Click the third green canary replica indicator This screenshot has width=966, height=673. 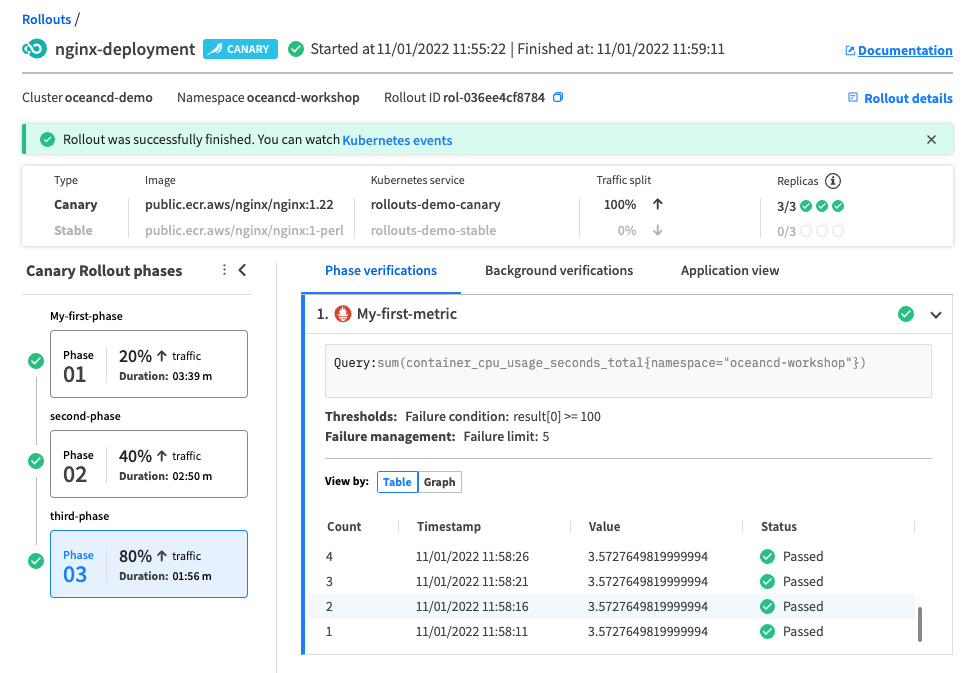tap(838, 206)
